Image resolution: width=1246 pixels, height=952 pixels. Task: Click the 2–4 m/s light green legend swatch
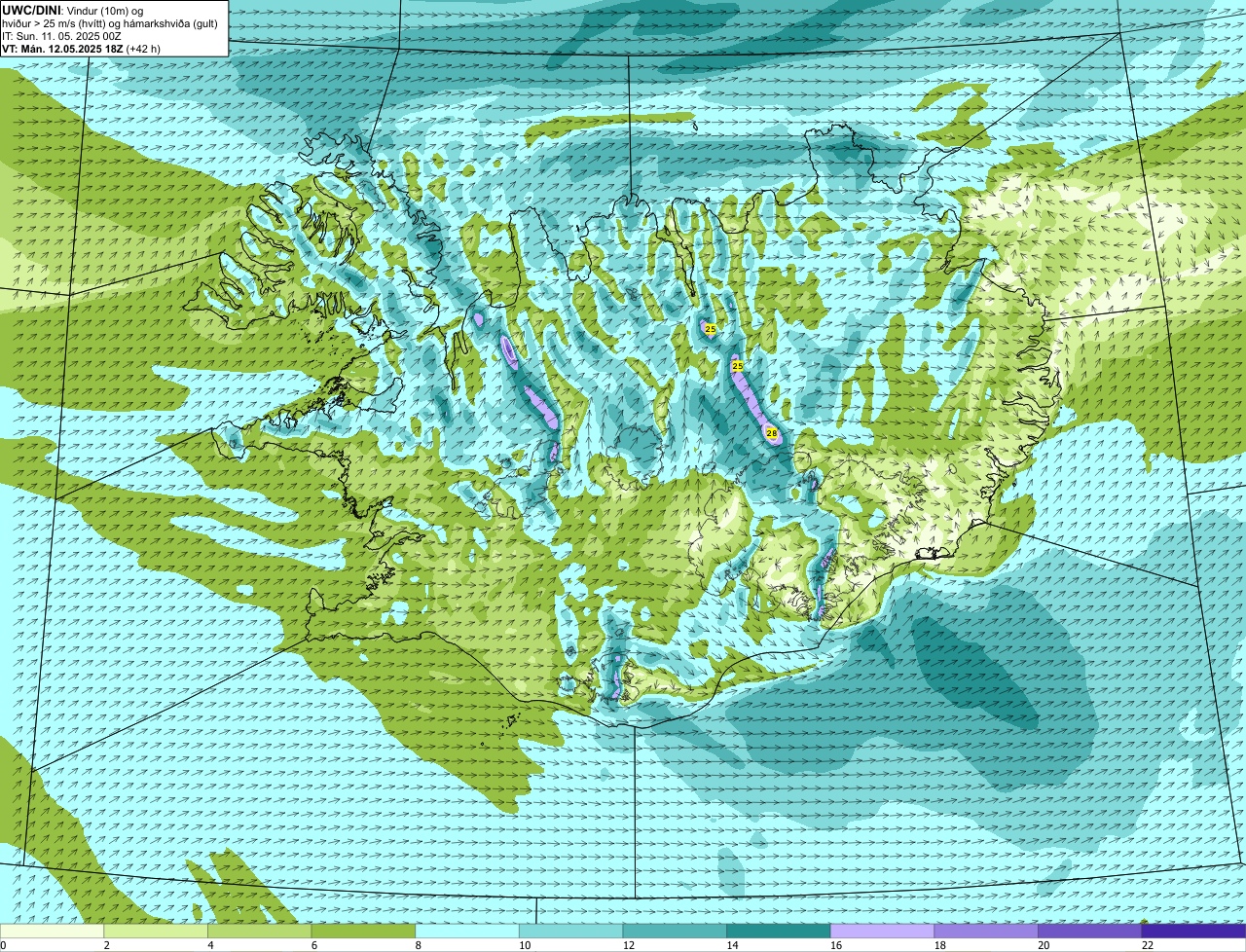pyautogui.click(x=156, y=931)
